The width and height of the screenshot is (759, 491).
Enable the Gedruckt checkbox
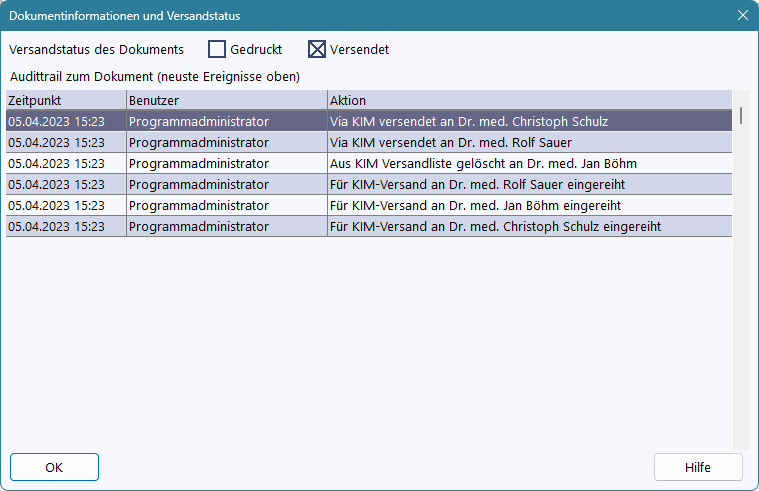[x=217, y=49]
